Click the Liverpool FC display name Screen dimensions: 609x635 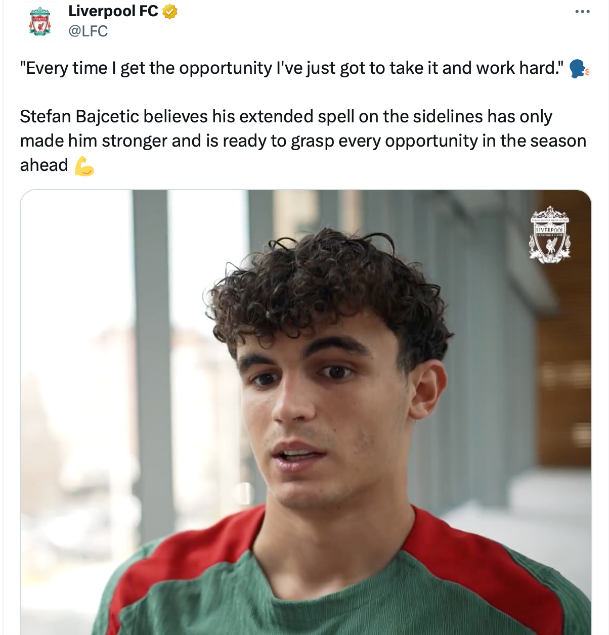click(113, 12)
